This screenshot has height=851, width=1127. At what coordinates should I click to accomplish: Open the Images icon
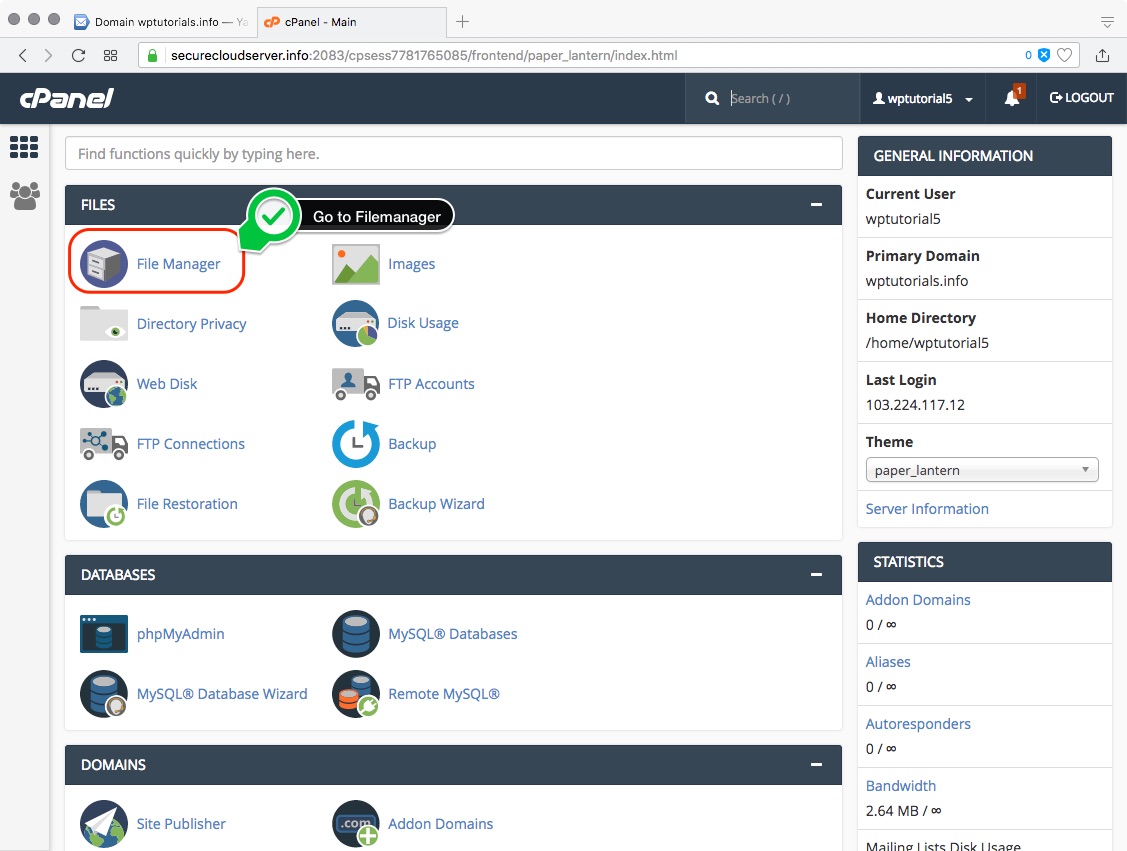[355, 264]
